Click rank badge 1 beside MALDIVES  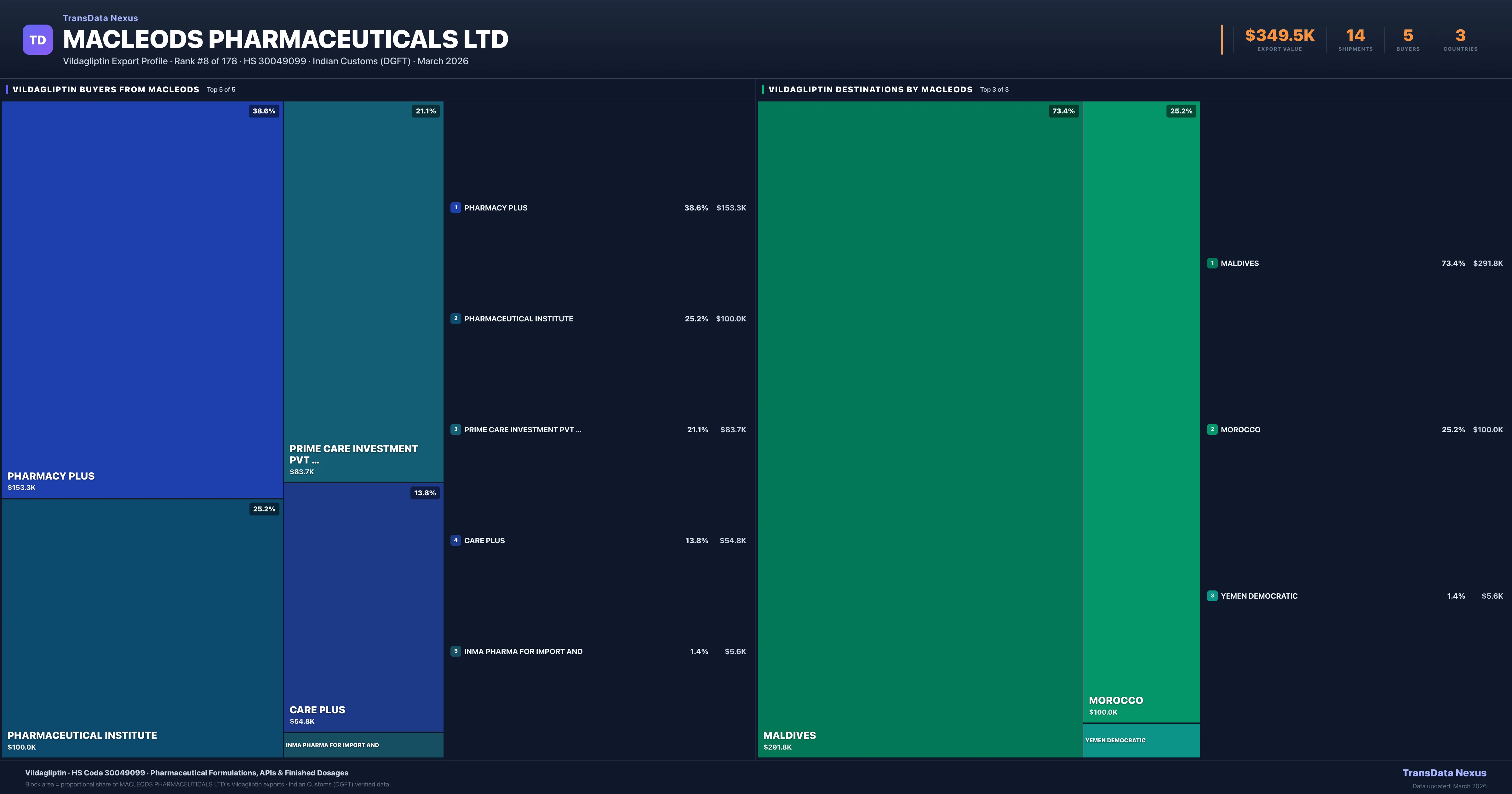[x=1212, y=263]
